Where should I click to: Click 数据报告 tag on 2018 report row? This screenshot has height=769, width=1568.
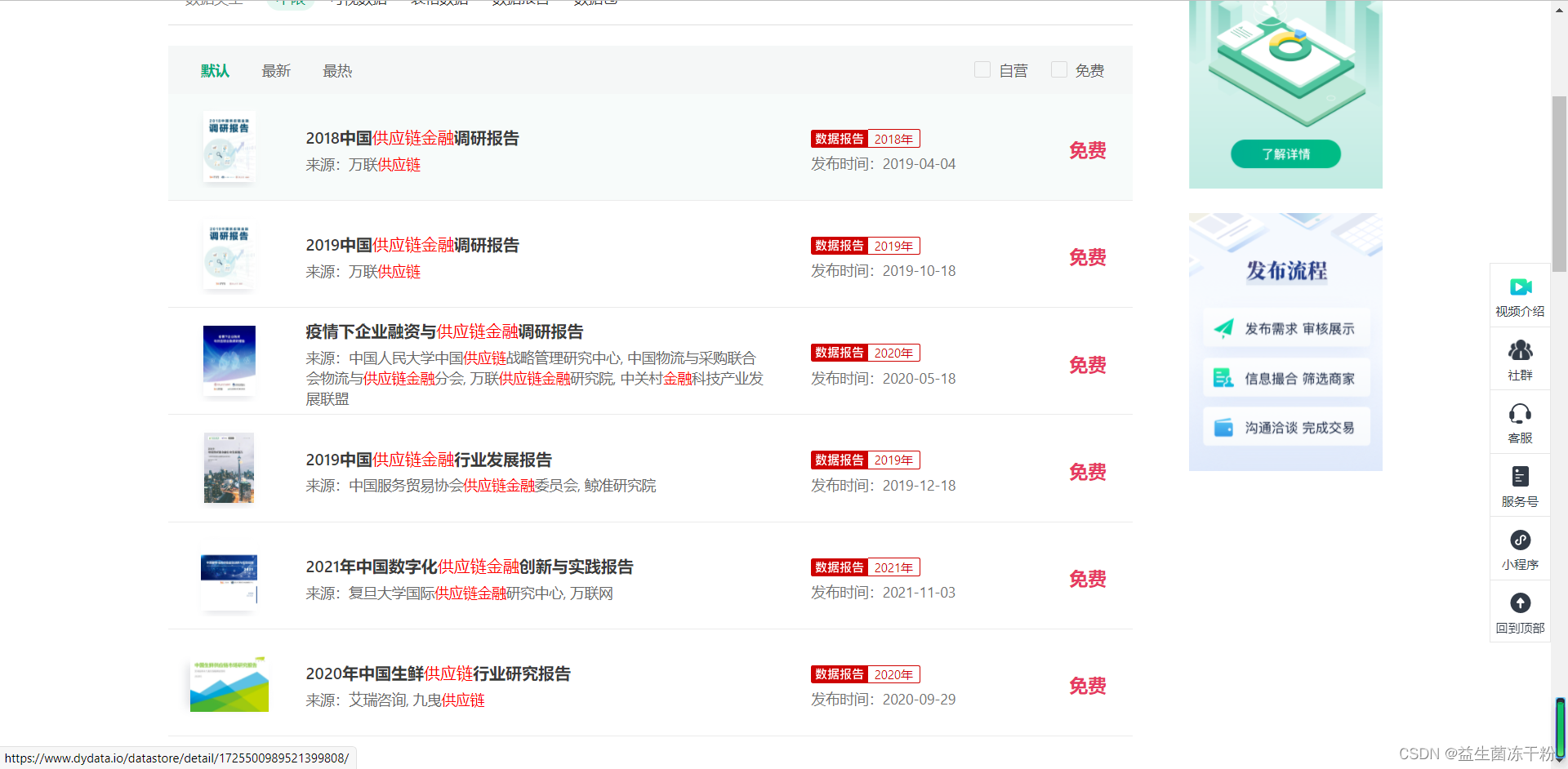pos(840,139)
